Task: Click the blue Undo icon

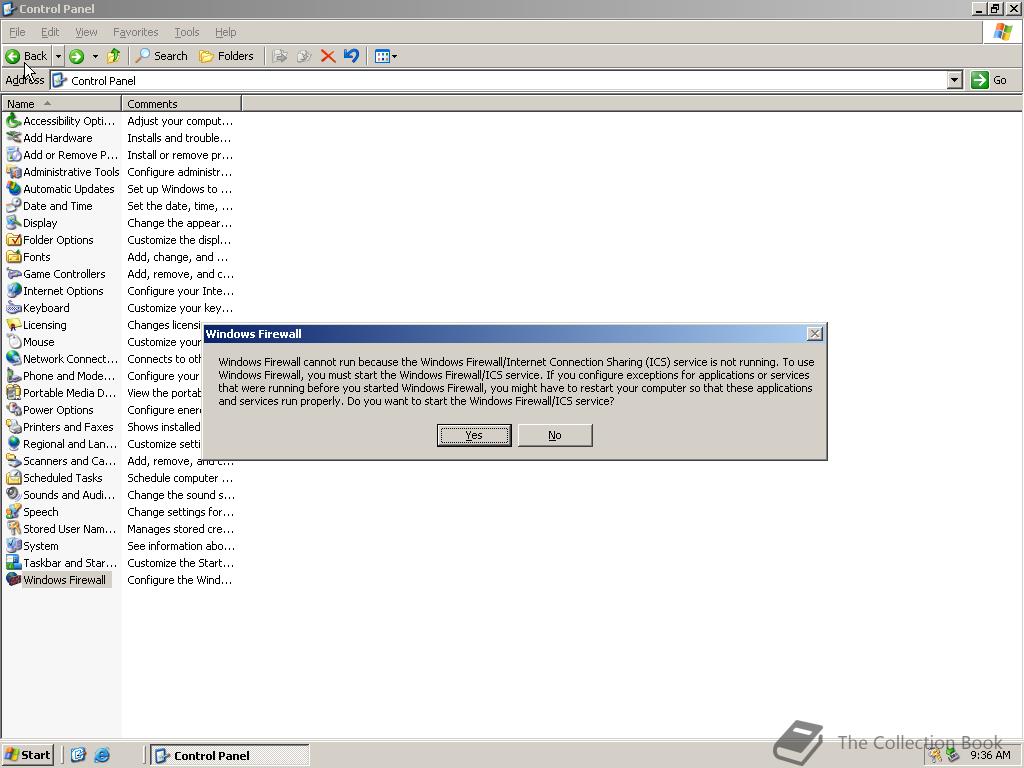Action: click(351, 56)
